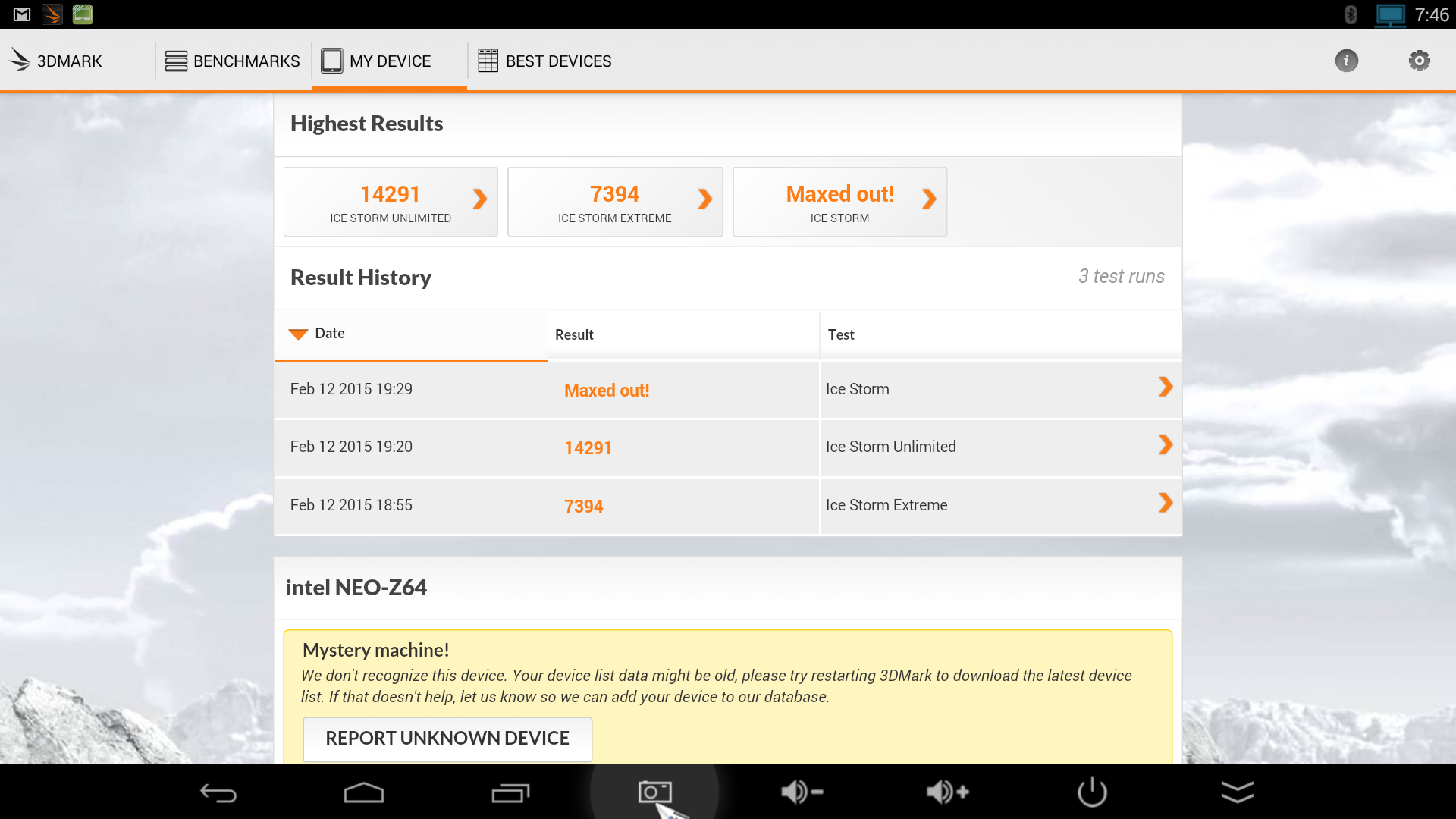Viewport: 1456px width, 819px height.
Task: Click the Test column header
Action: click(x=1001, y=334)
